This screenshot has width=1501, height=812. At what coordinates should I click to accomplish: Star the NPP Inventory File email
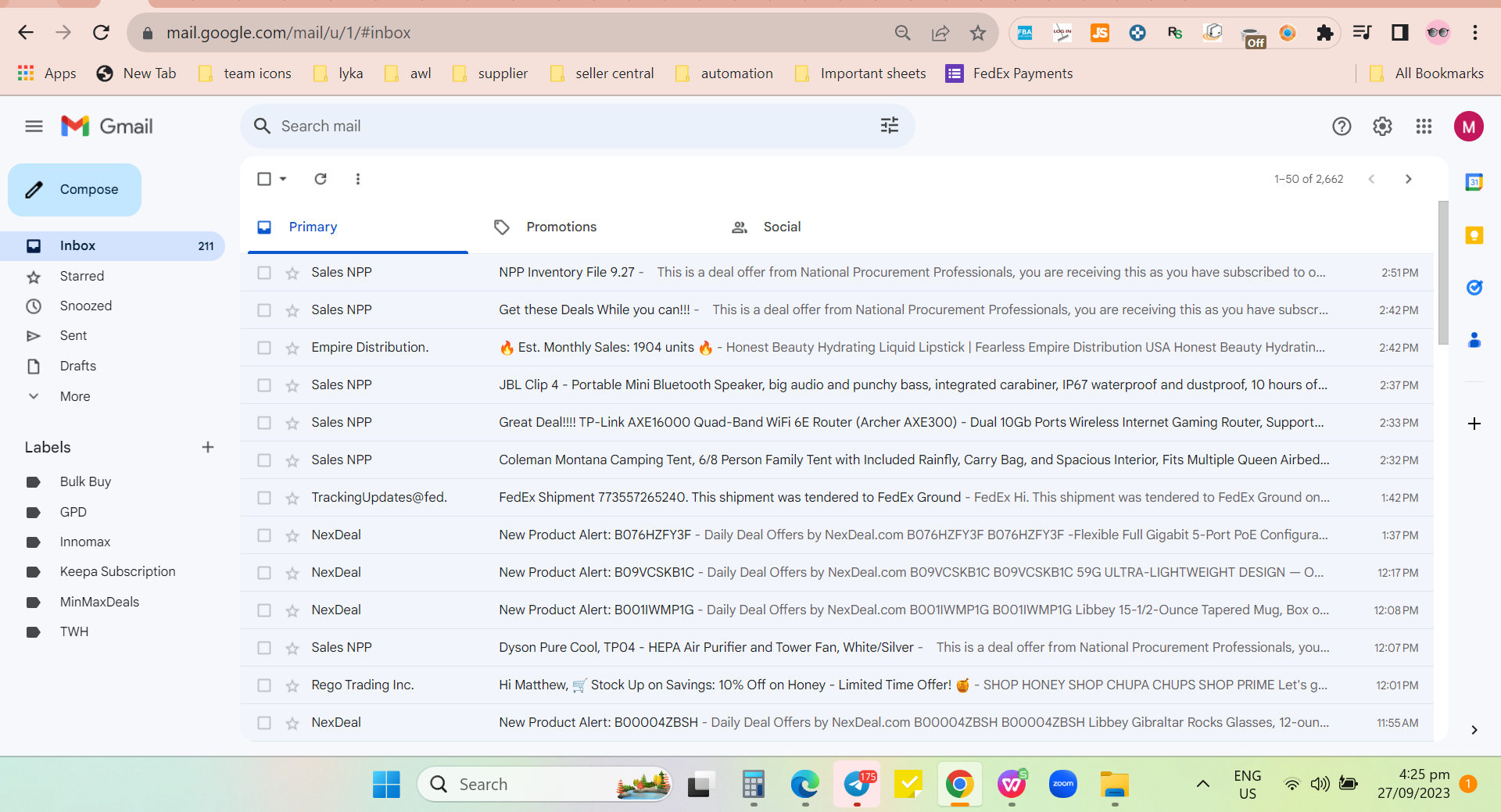(292, 273)
